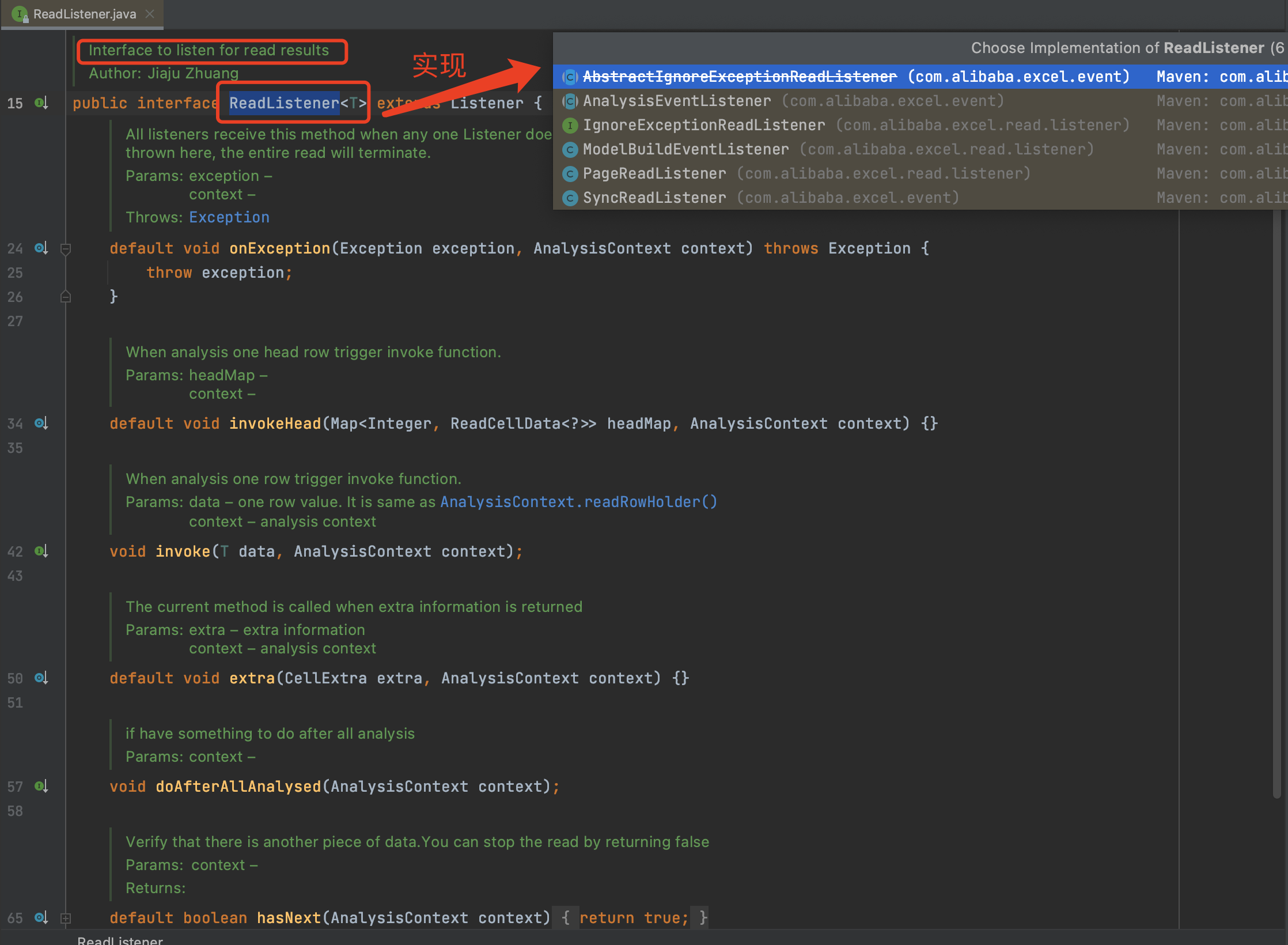The width and height of the screenshot is (1288, 945).
Task: Expand the folded hasNext method body
Action: click(x=66, y=918)
